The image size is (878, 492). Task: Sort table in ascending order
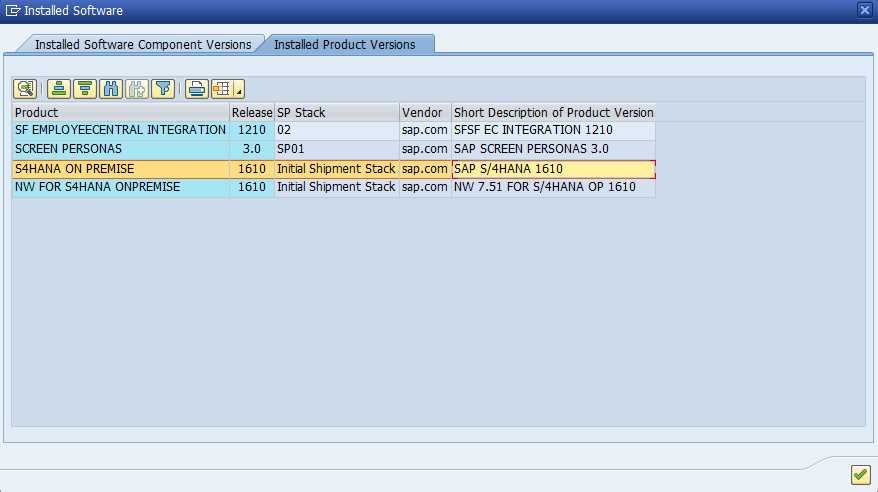(x=59, y=88)
